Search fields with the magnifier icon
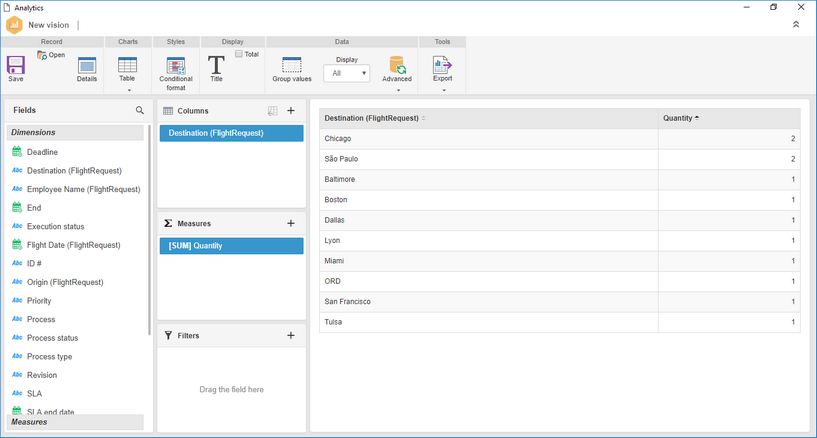The image size is (817, 438). 140,110
